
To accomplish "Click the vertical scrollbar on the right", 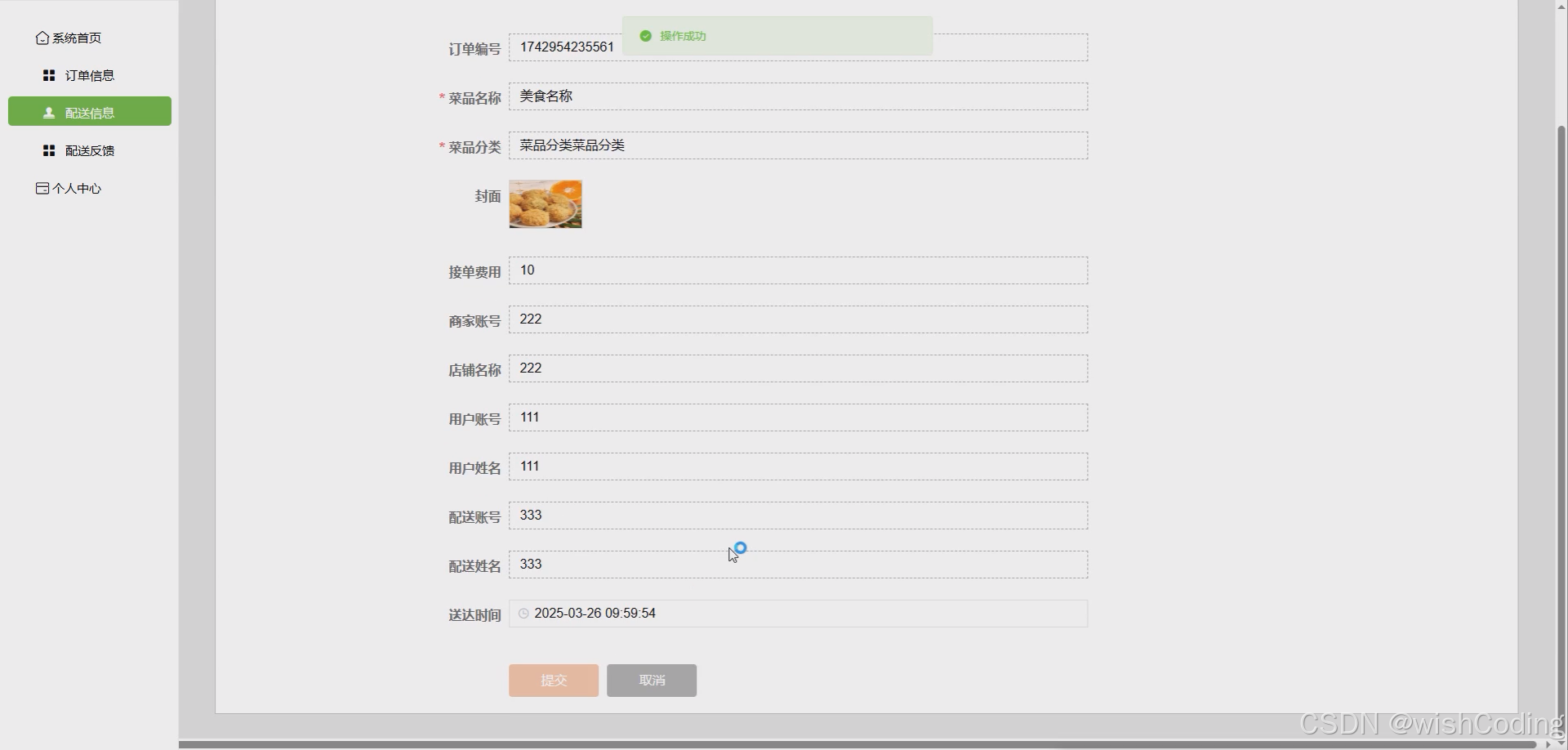I will point(1559,368).
